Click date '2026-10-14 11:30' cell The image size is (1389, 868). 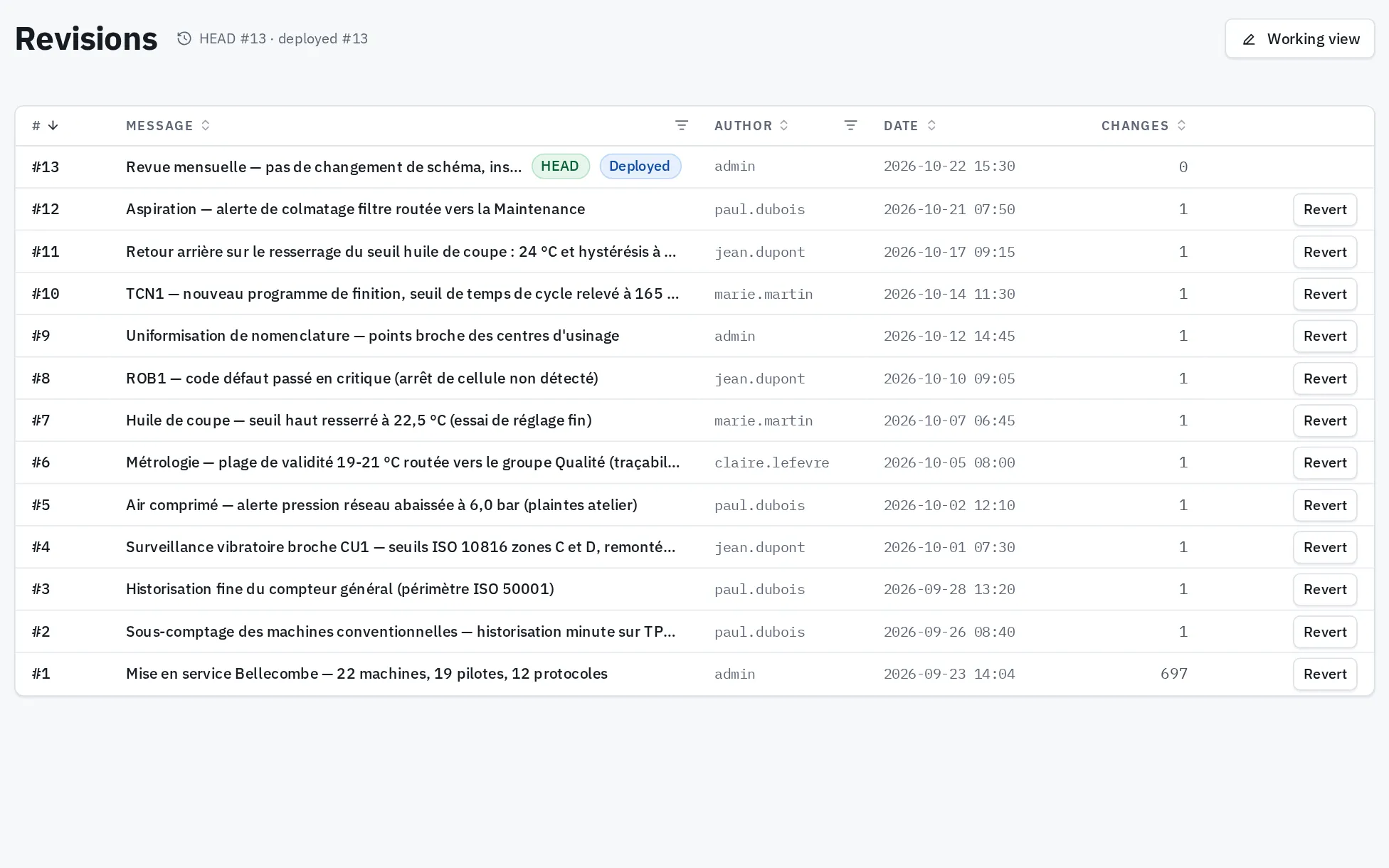(x=949, y=294)
